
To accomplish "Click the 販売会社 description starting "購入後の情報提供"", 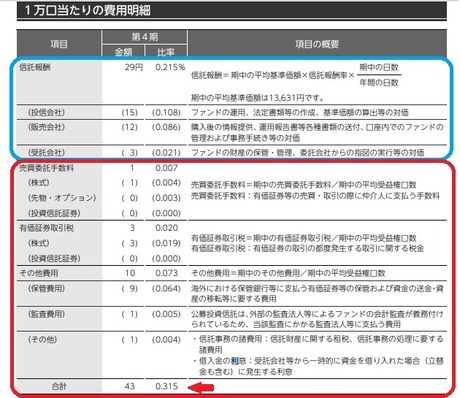I will pyautogui.click(x=317, y=132).
